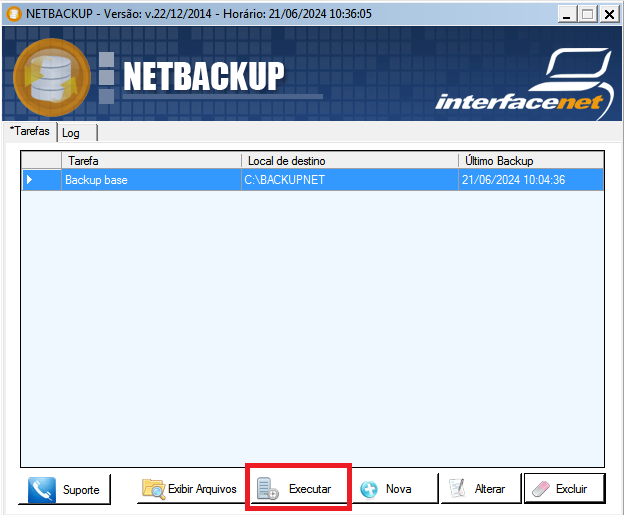The image size is (624, 515).
Task: Click the interfacenet logo in banner
Action: tap(525, 84)
